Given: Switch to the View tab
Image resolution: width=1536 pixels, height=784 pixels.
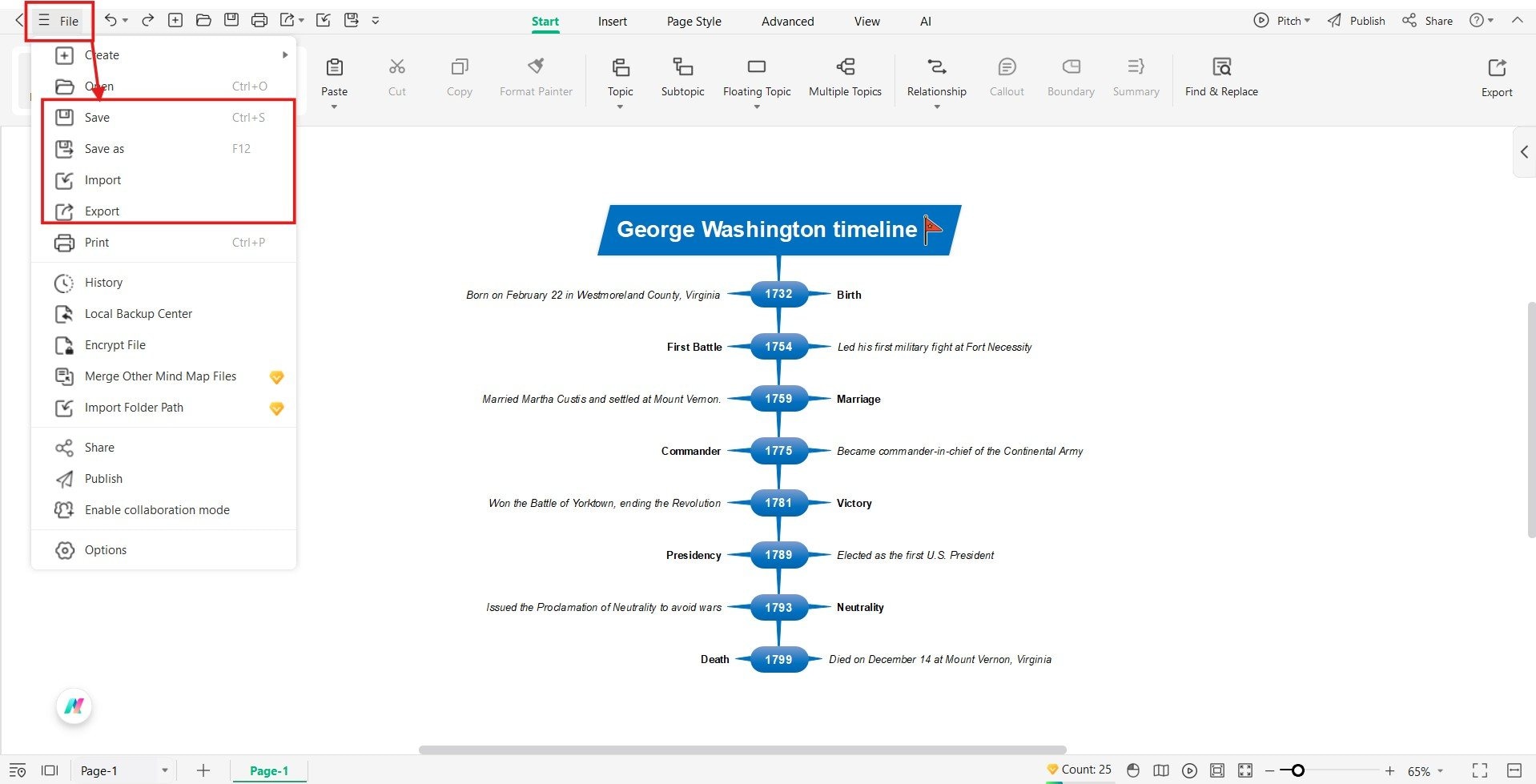Looking at the screenshot, I should tap(867, 22).
